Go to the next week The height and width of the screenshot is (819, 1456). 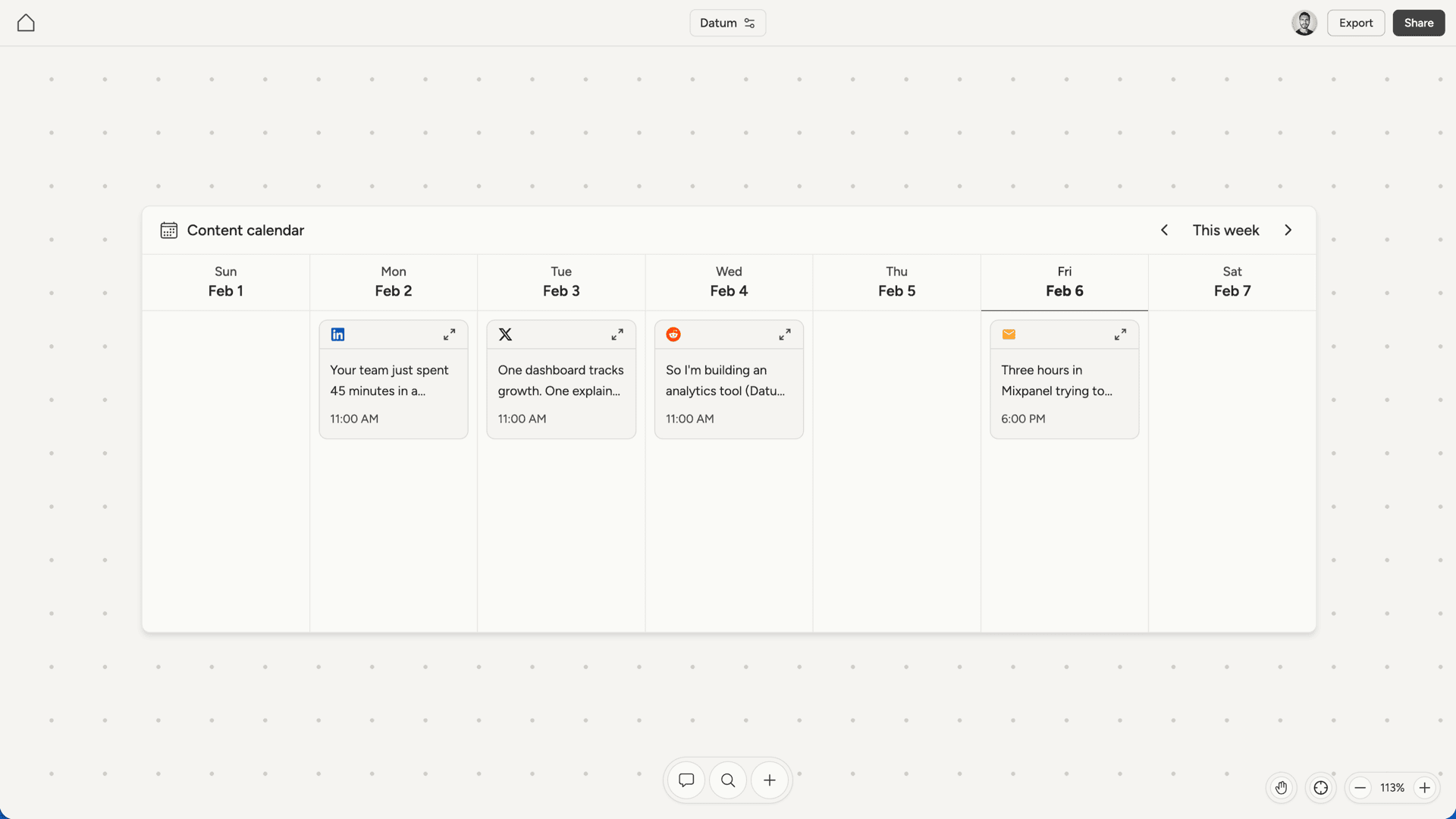pyautogui.click(x=1288, y=230)
